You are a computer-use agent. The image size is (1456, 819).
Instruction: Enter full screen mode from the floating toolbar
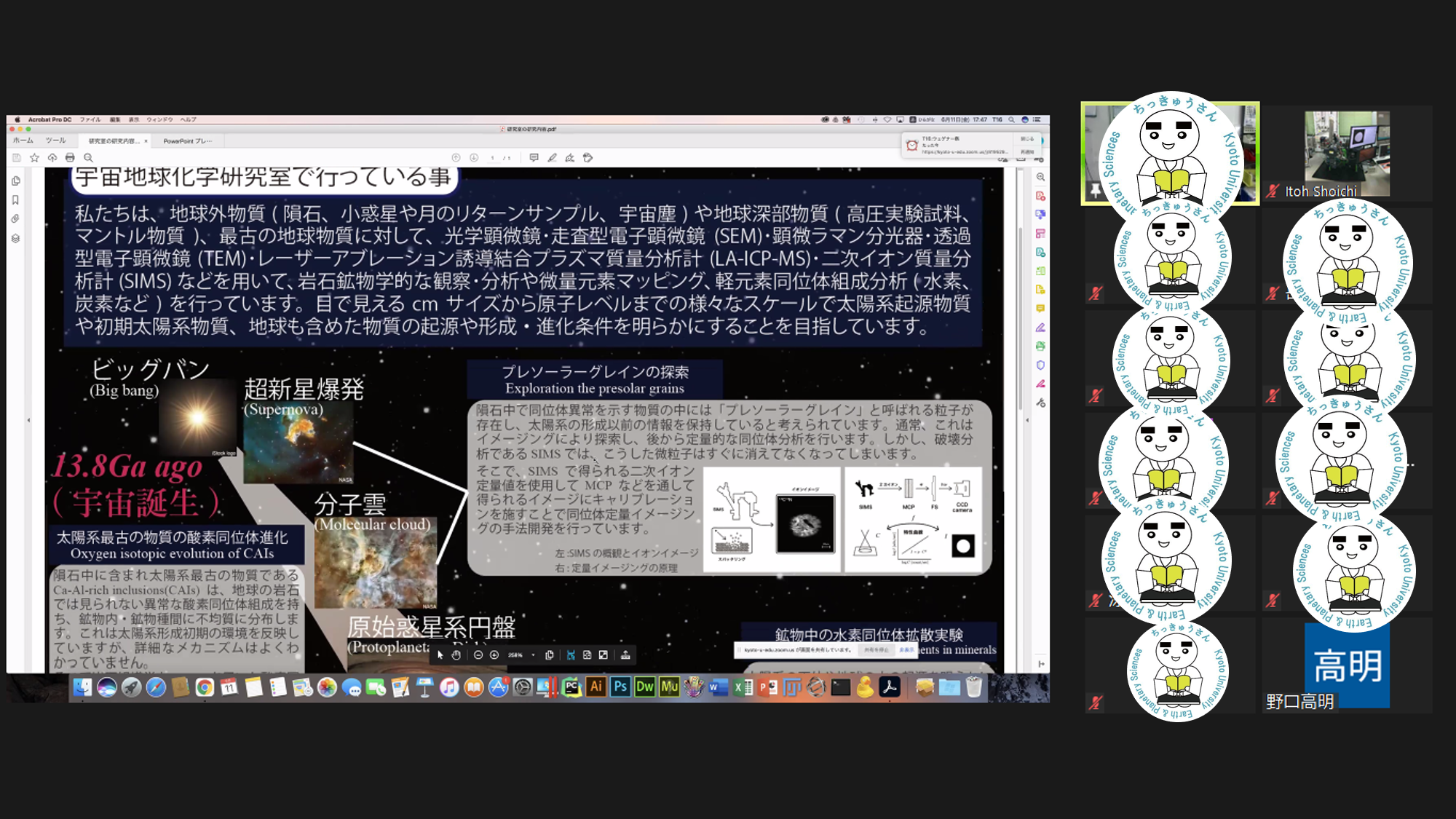click(604, 655)
